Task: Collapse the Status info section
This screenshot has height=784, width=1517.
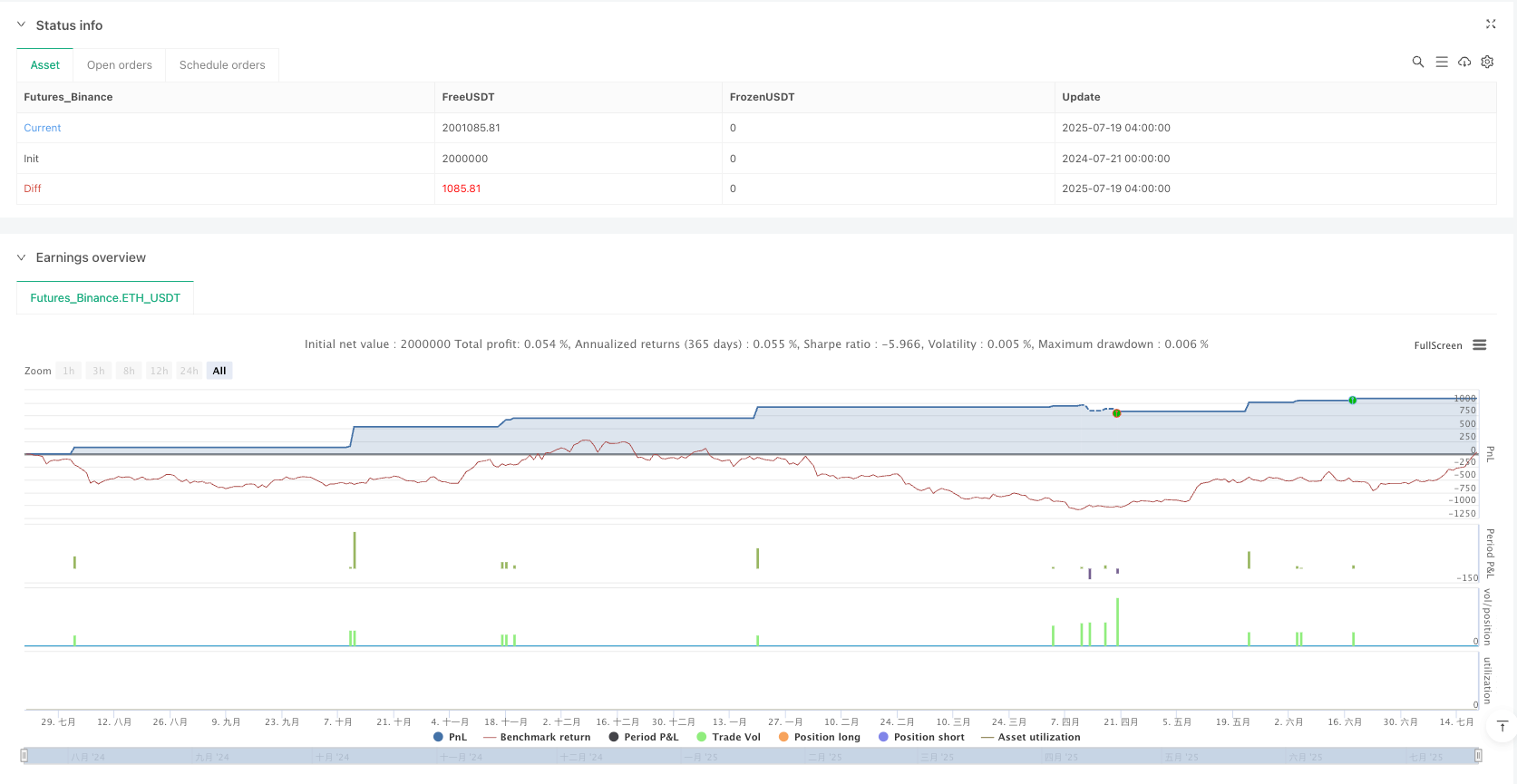Action: click(x=21, y=25)
